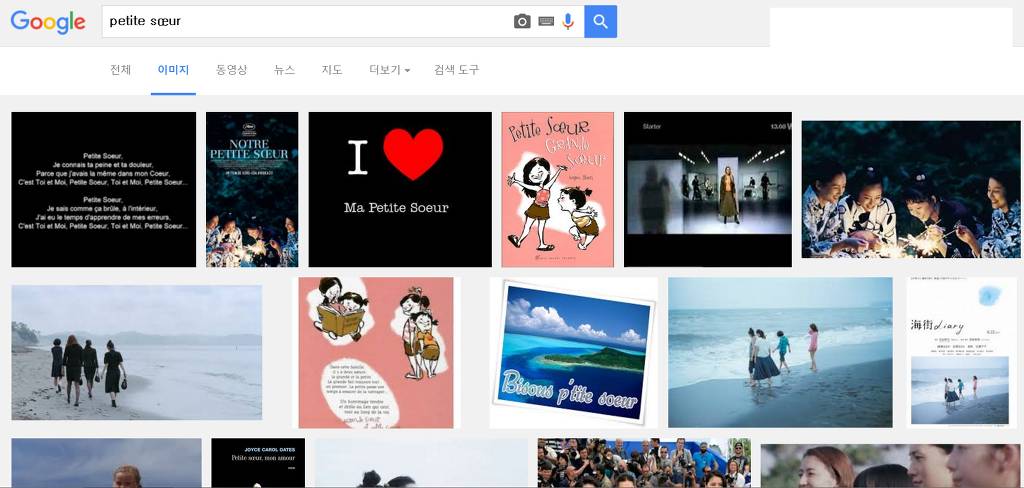Switch to the 전체 tab

click(x=120, y=70)
